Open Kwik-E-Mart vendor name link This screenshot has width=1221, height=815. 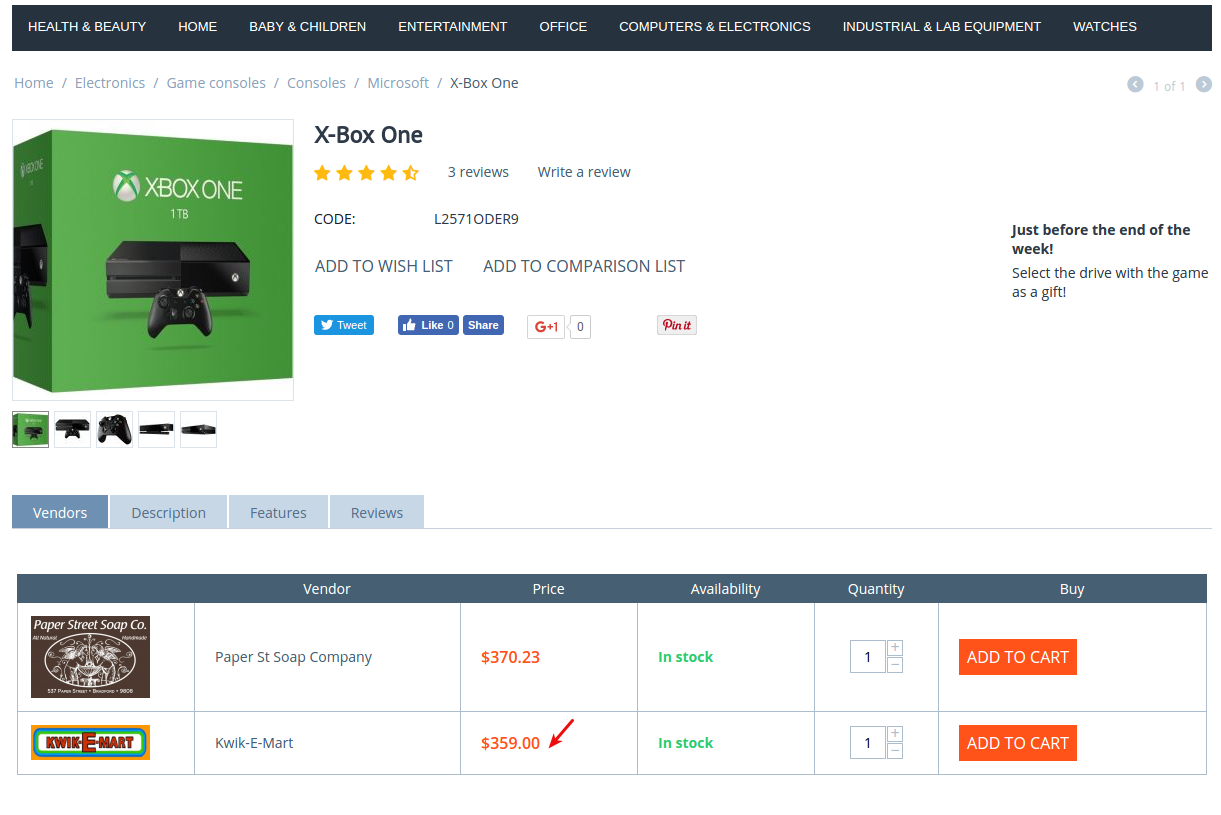(254, 743)
